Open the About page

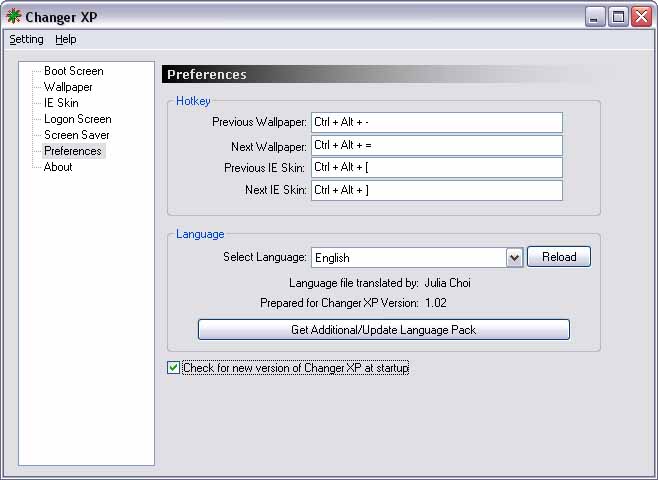58,167
